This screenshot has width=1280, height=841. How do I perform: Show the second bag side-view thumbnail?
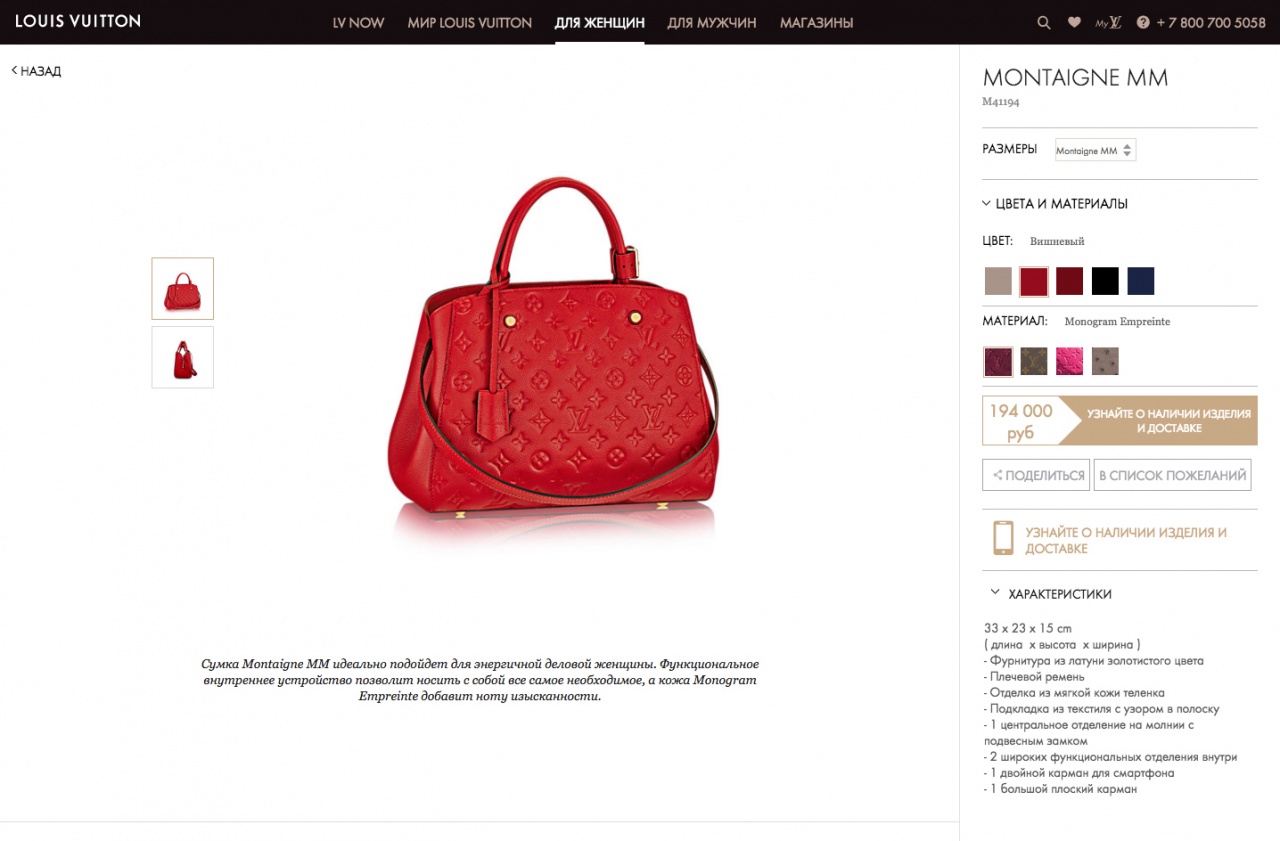(x=183, y=357)
